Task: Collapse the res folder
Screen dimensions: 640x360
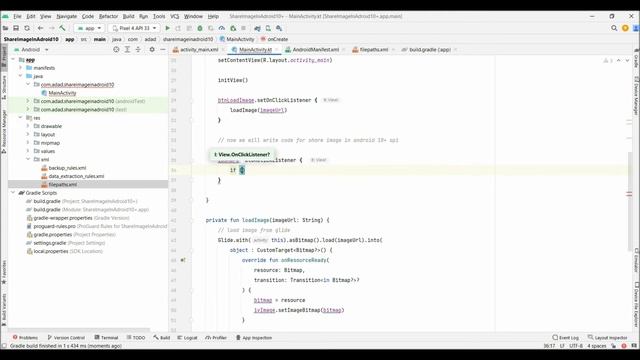Action: tap(20, 118)
